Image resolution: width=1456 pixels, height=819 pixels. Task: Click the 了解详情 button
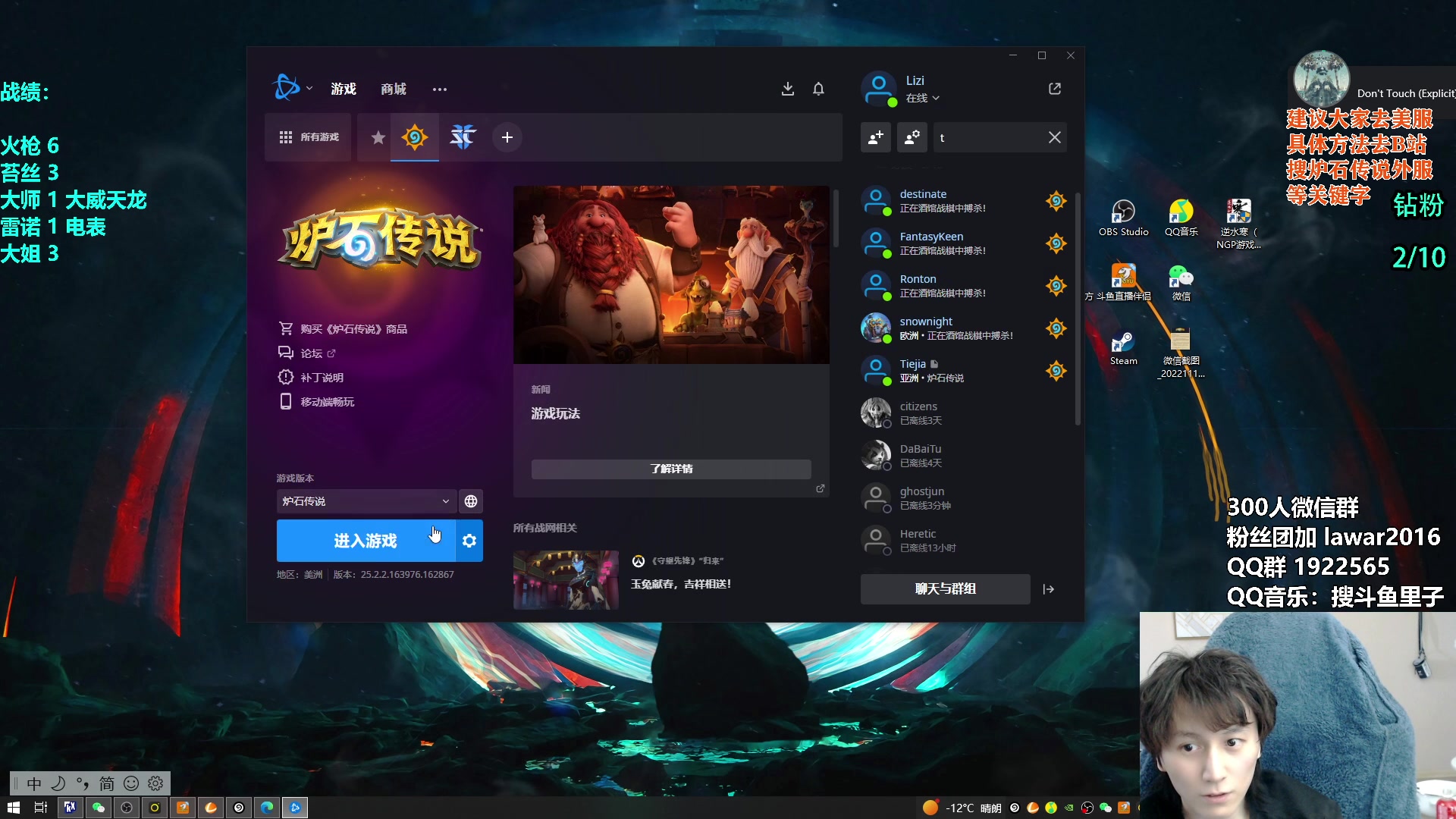click(x=671, y=469)
